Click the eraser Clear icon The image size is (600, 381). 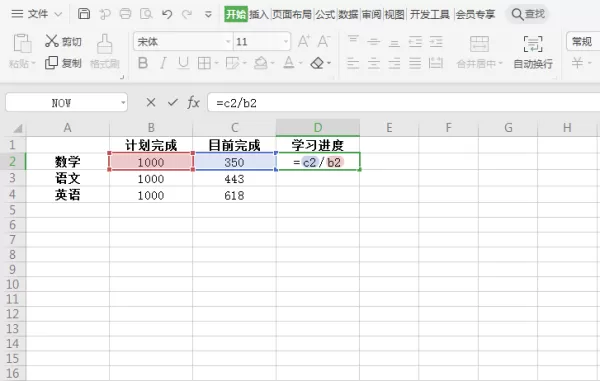tap(317, 63)
